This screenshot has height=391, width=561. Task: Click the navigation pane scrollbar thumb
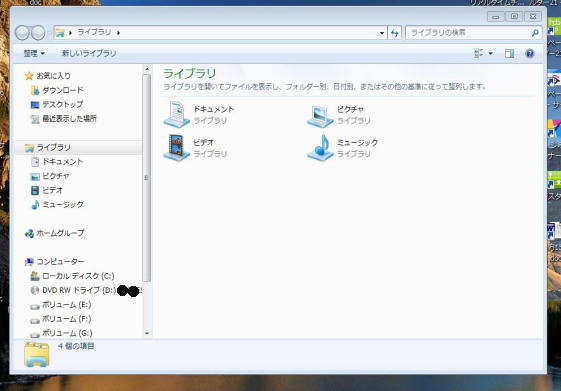147,178
